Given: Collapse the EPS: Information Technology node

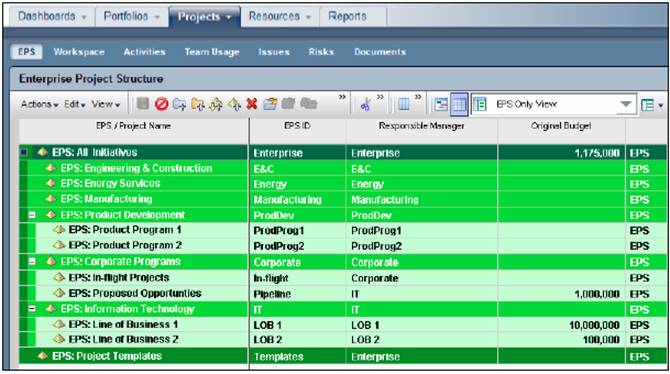Looking at the screenshot, I should pos(32,309).
